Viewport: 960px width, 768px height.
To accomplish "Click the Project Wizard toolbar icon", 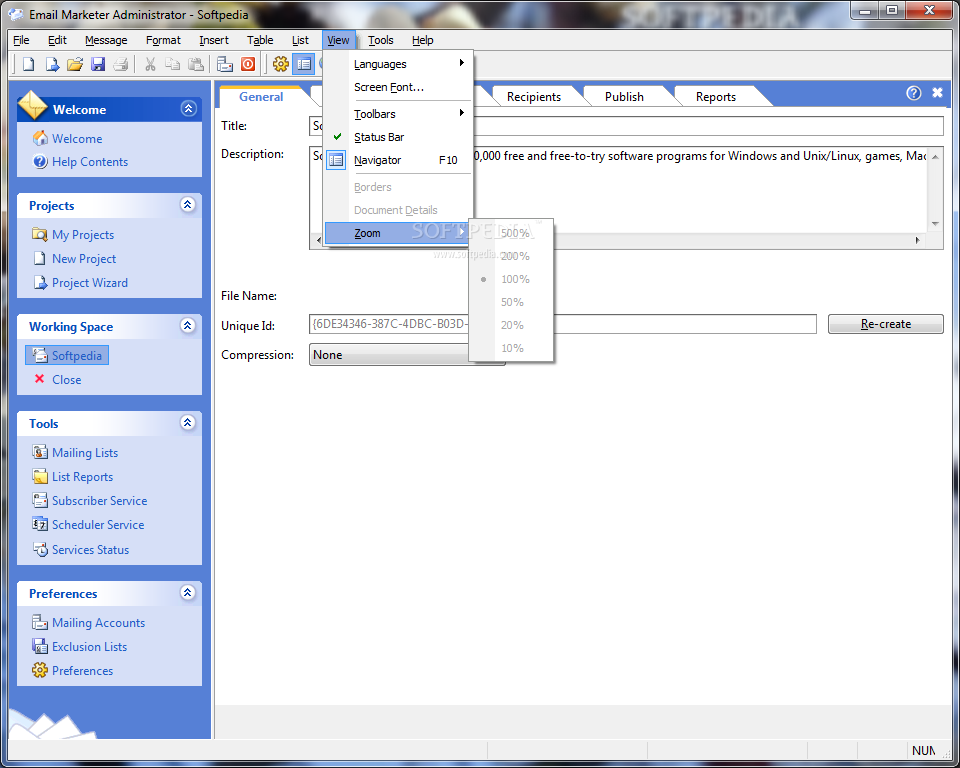I will (52, 64).
